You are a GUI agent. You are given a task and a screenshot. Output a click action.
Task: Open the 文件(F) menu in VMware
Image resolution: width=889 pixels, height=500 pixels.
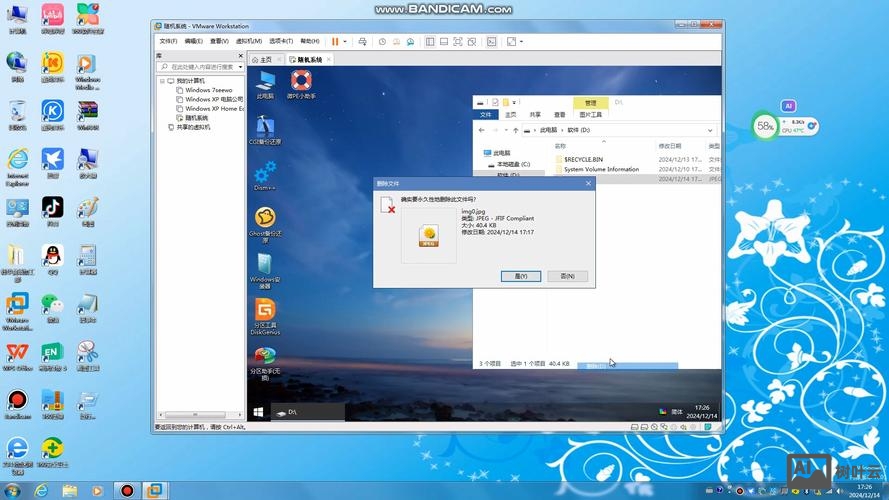pyautogui.click(x=168, y=41)
